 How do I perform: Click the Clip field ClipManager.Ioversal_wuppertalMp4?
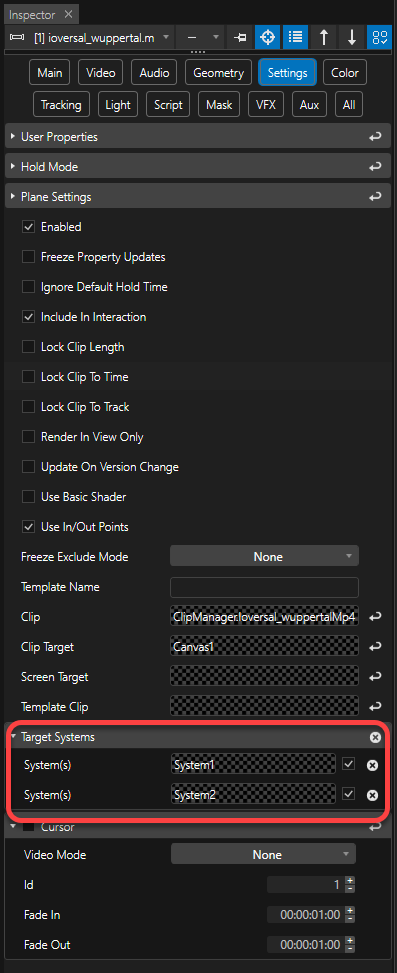click(264, 617)
